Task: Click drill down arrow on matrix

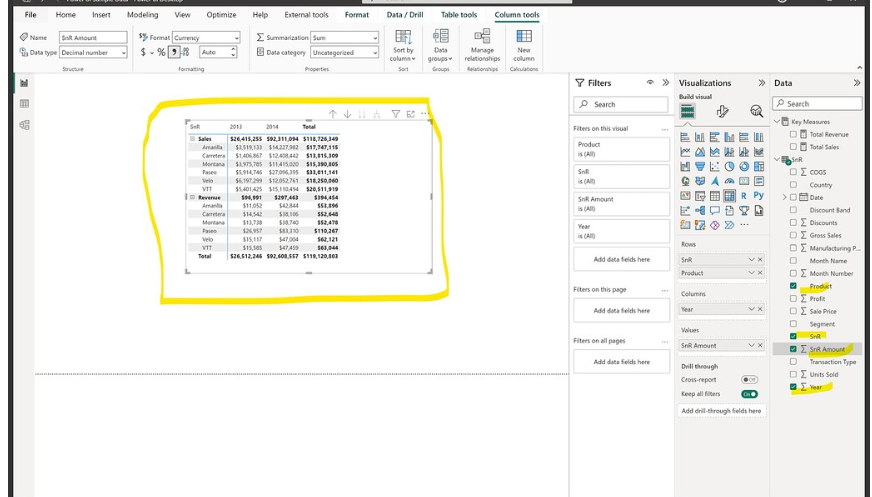Action: tap(347, 114)
